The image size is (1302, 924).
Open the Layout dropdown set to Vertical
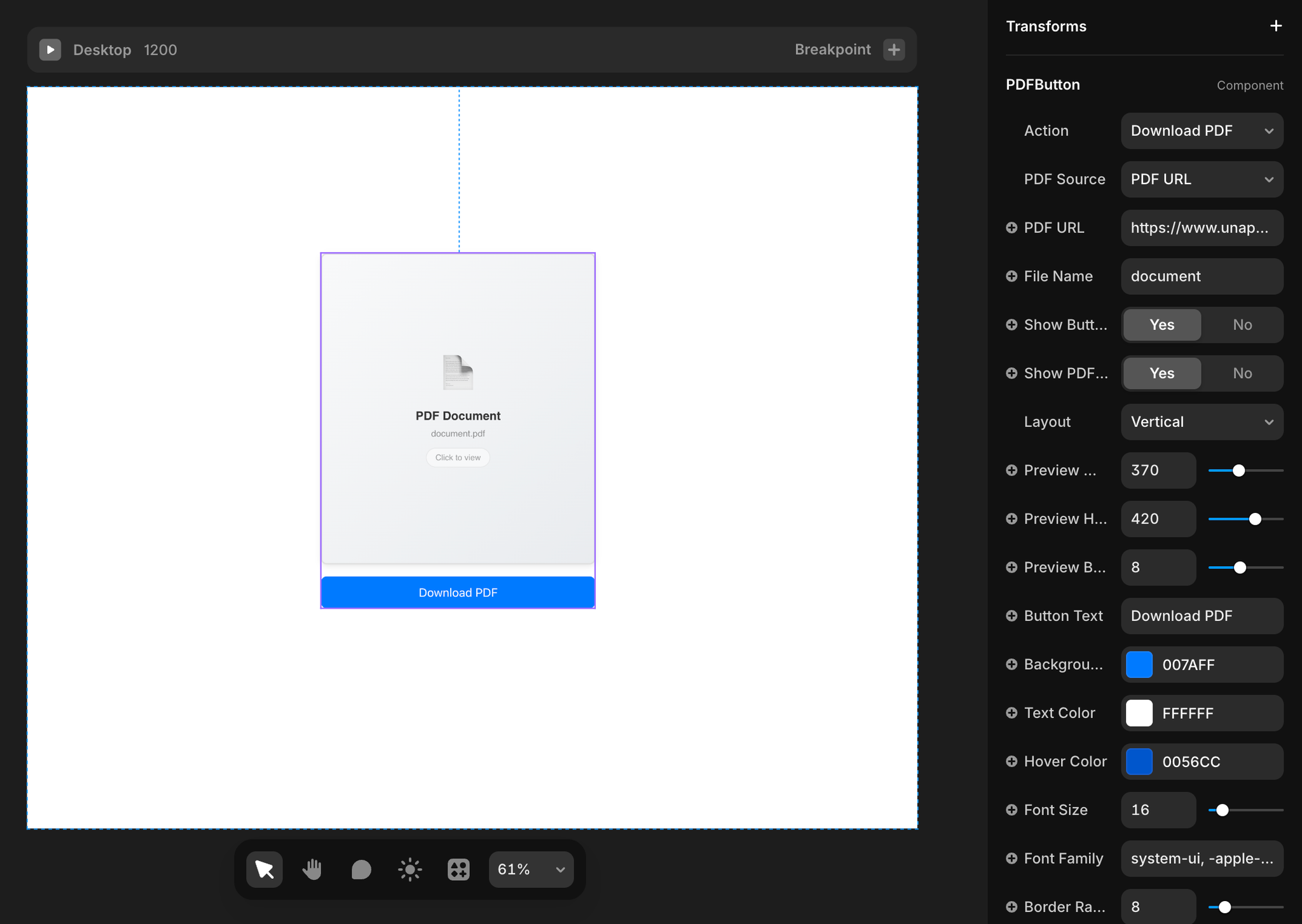[1202, 422]
